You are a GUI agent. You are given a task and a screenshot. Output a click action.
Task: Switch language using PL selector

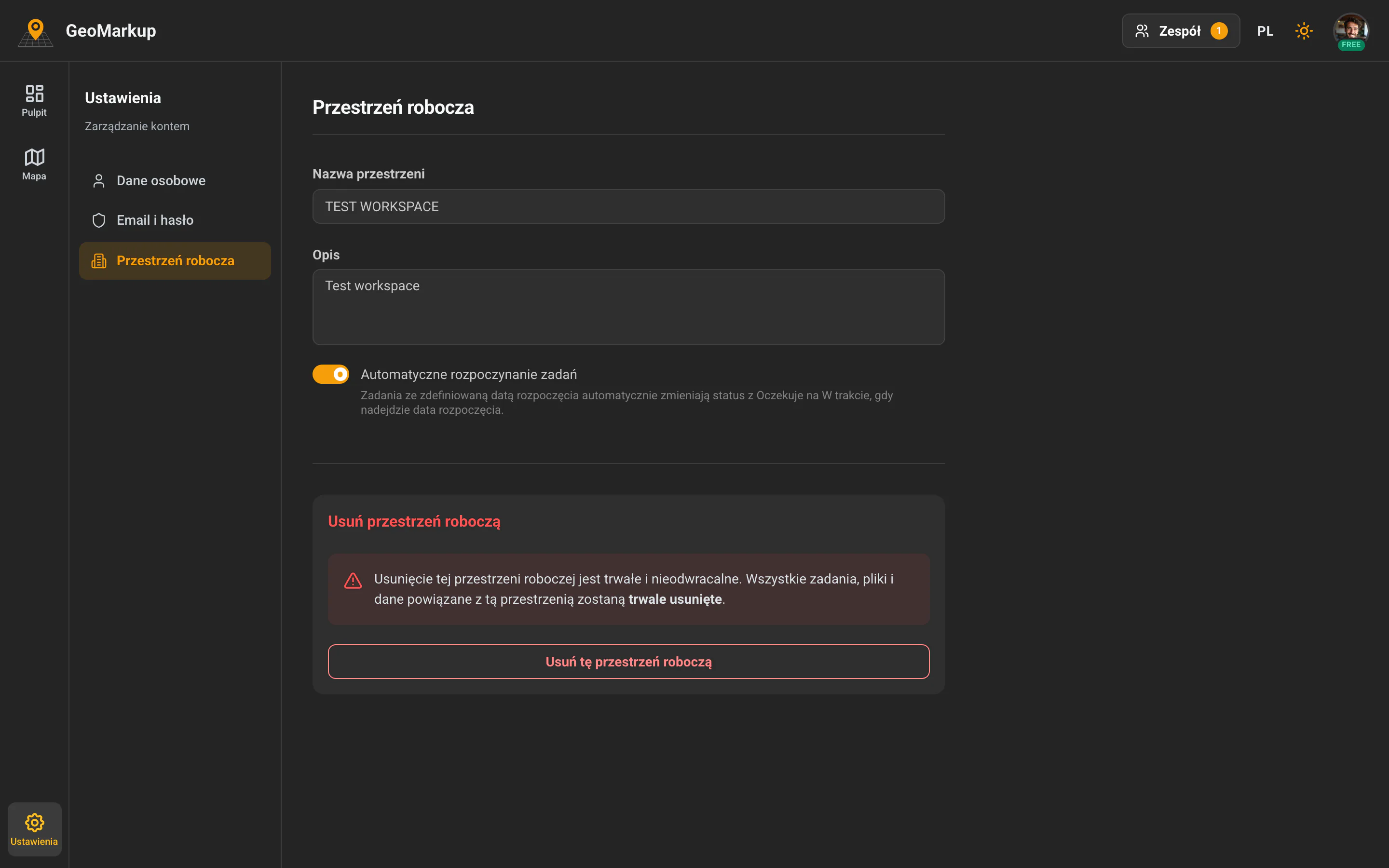(x=1265, y=31)
